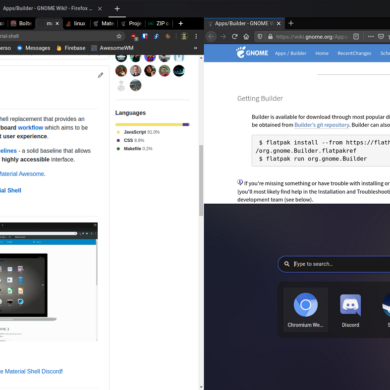The image size is (390, 390).
Task: Open a new tab in Firefox
Action: [x=291, y=23]
